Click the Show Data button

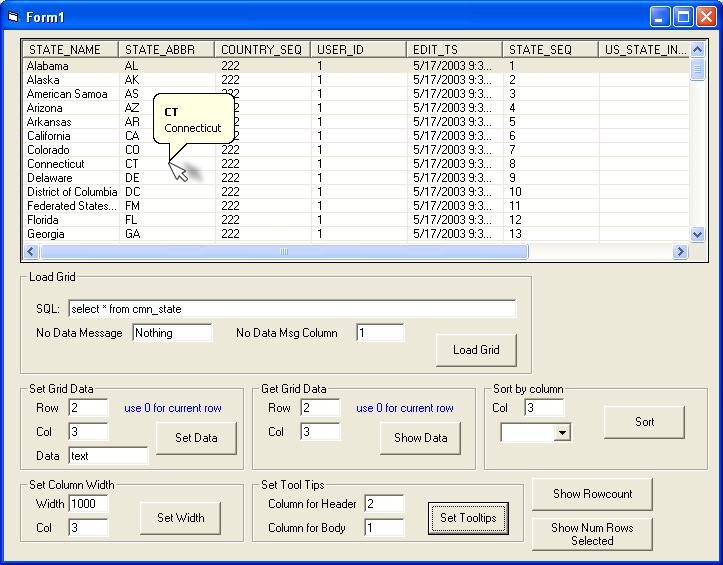[420, 438]
